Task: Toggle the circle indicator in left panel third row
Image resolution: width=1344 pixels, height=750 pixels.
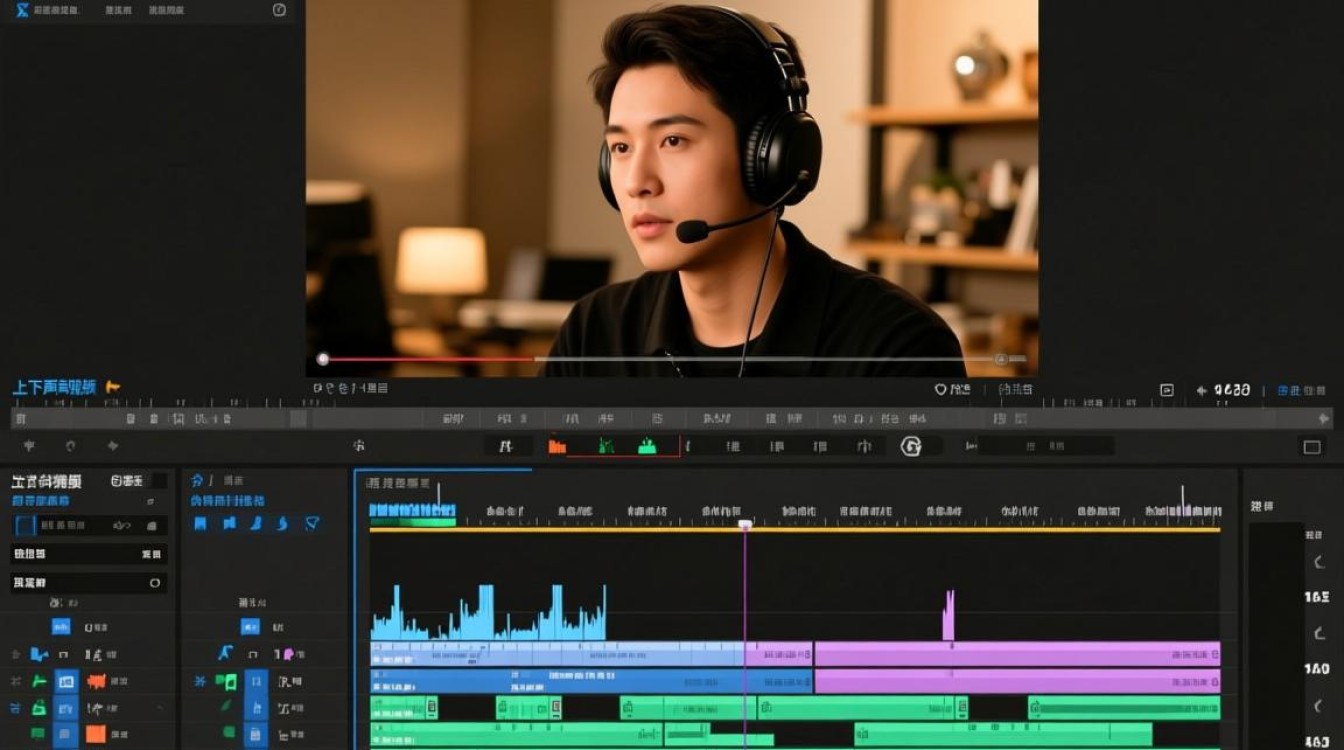Action: [155, 582]
